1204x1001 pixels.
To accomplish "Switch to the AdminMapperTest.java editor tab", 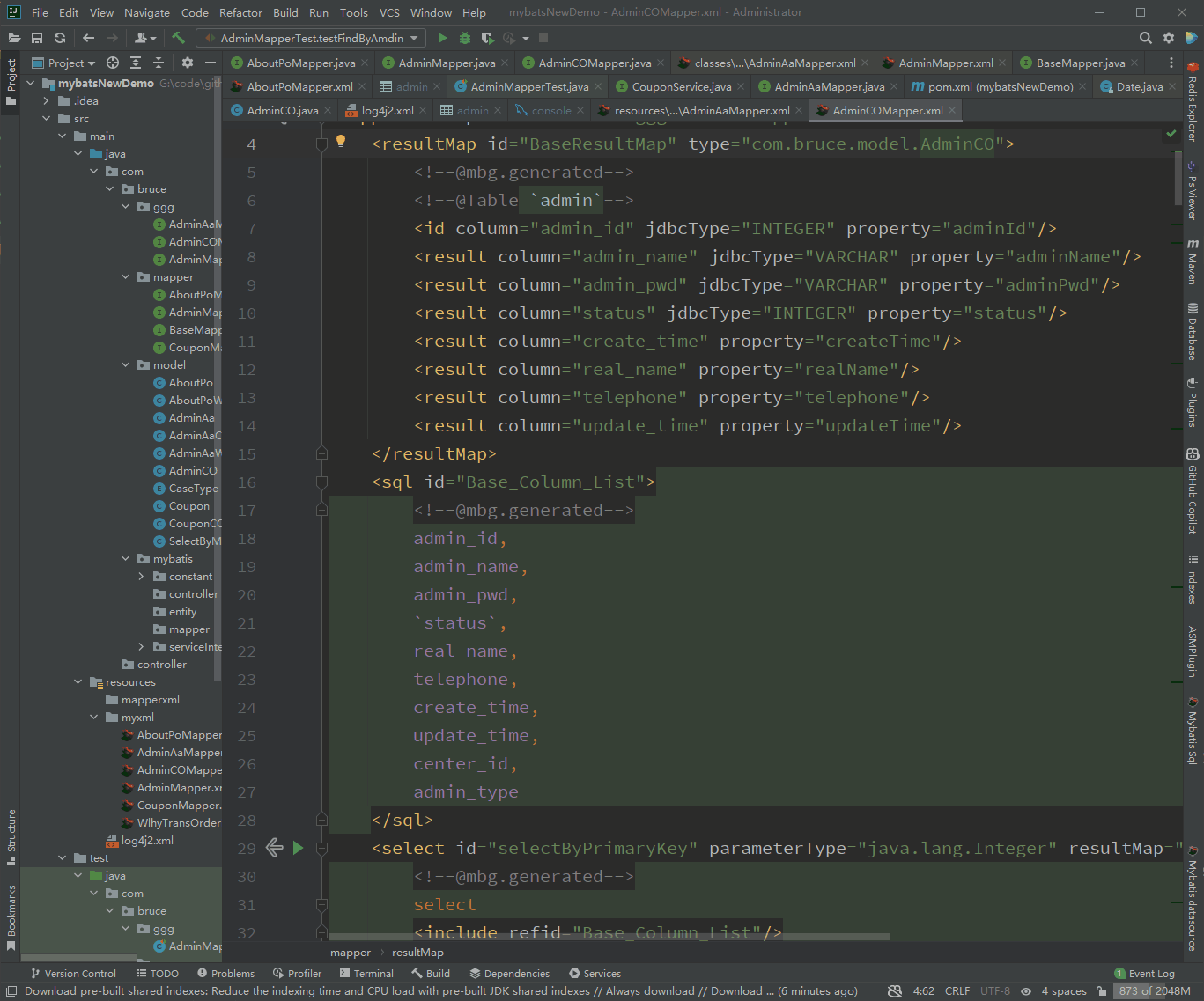I will (528, 86).
